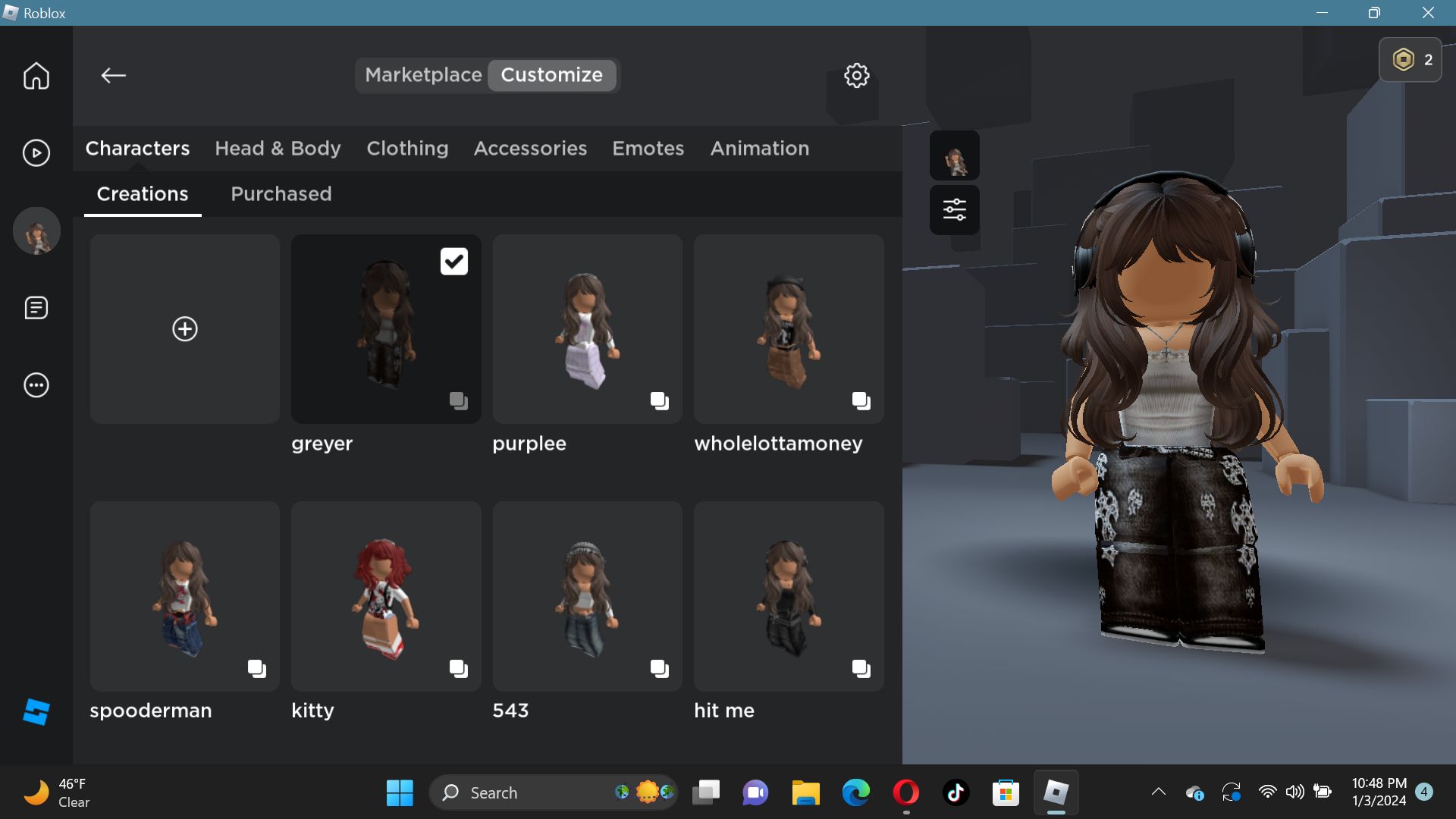Open Robux balance indicator
The height and width of the screenshot is (819, 1456).
(1410, 60)
